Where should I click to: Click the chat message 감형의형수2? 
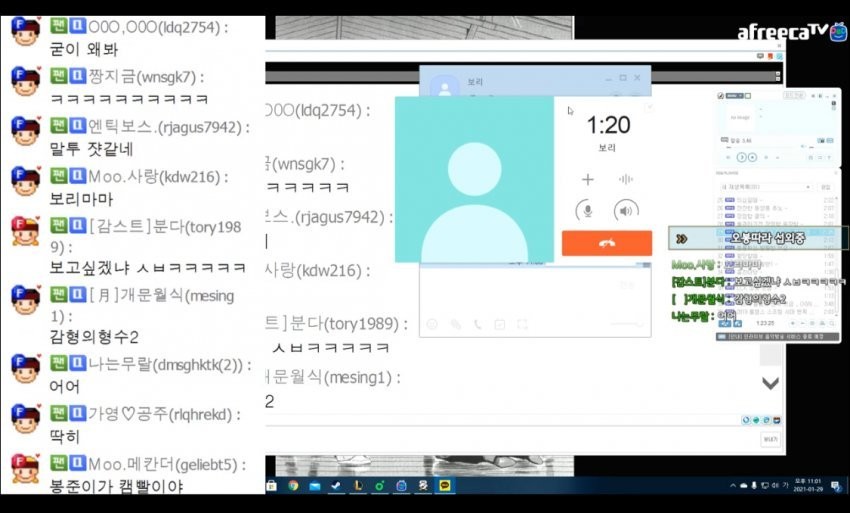(94, 337)
